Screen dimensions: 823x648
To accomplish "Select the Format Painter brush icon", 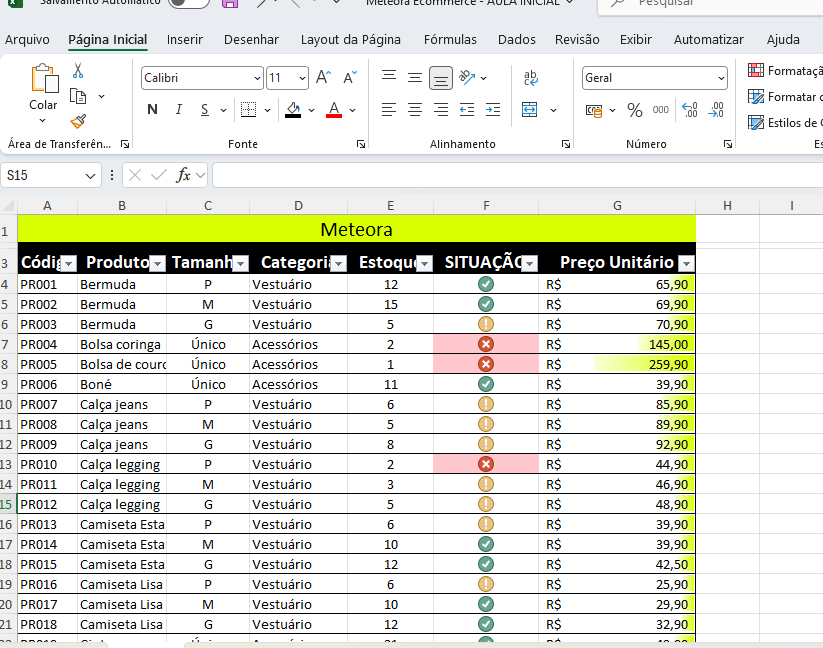I will click(x=78, y=122).
